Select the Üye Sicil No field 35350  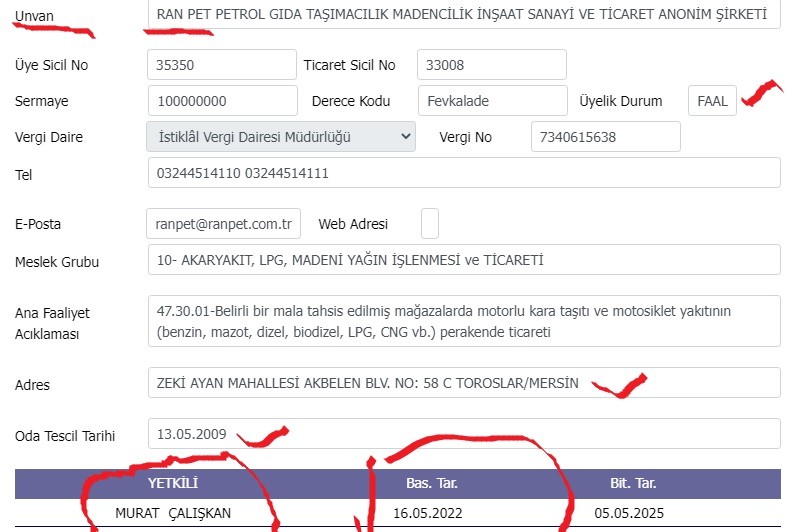point(222,65)
